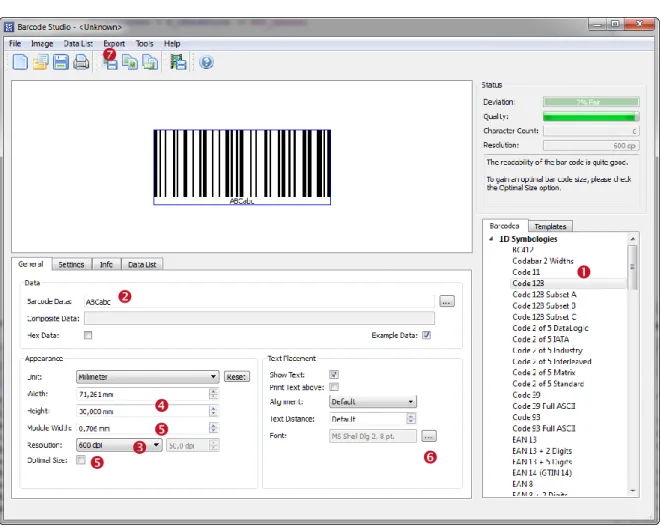
Task: Open the Alignment Default dropdown
Action: click(372, 401)
